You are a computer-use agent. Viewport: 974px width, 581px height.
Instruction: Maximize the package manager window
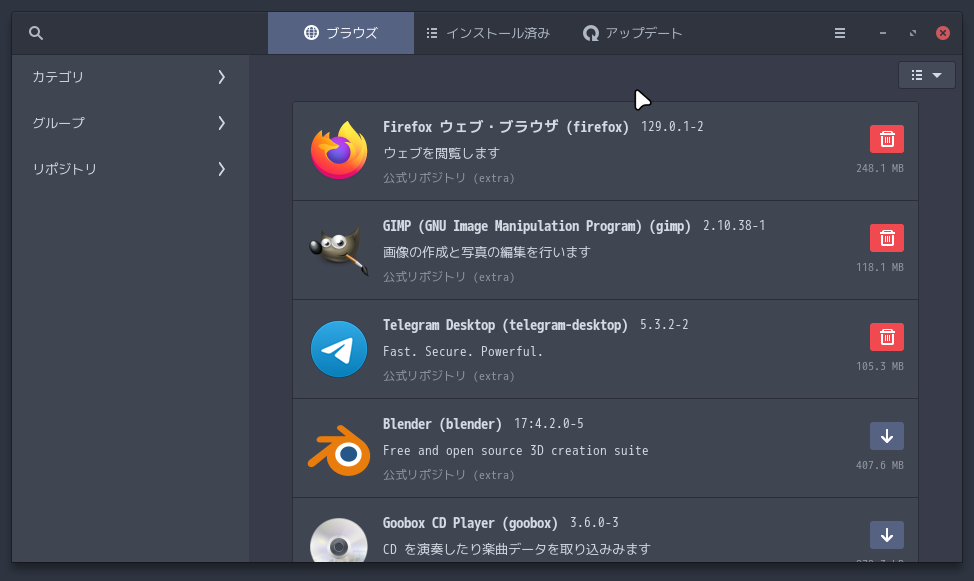click(x=913, y=33)
